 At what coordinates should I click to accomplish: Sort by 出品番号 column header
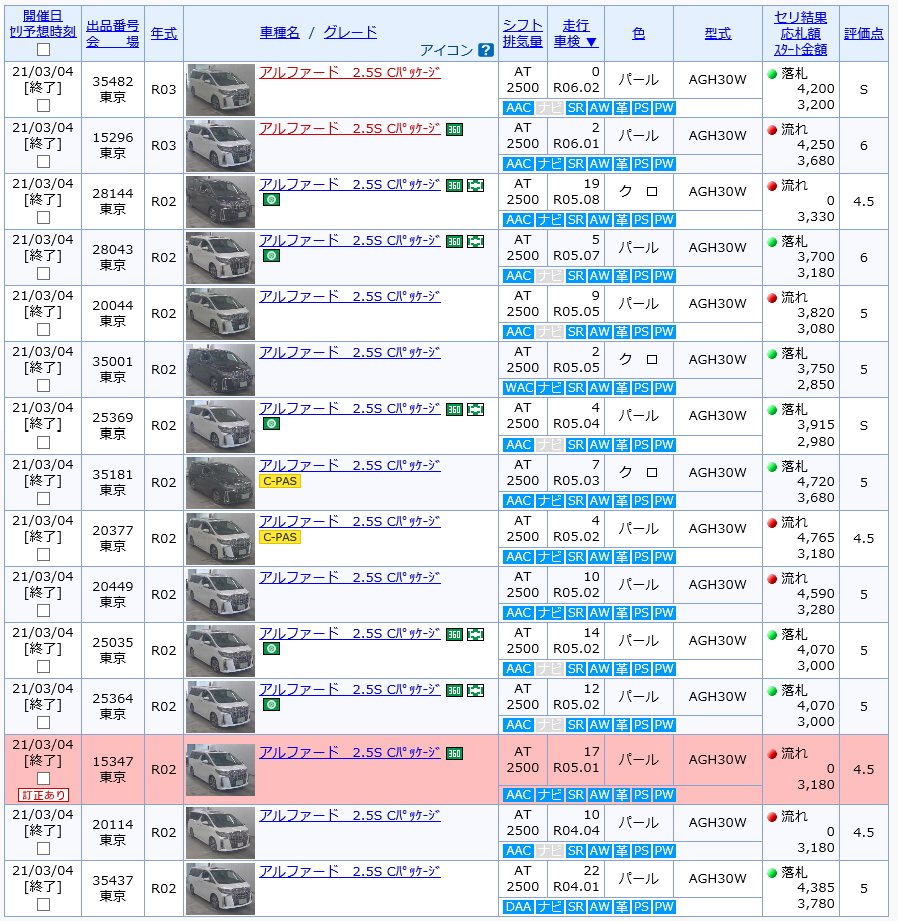point(113,26)
